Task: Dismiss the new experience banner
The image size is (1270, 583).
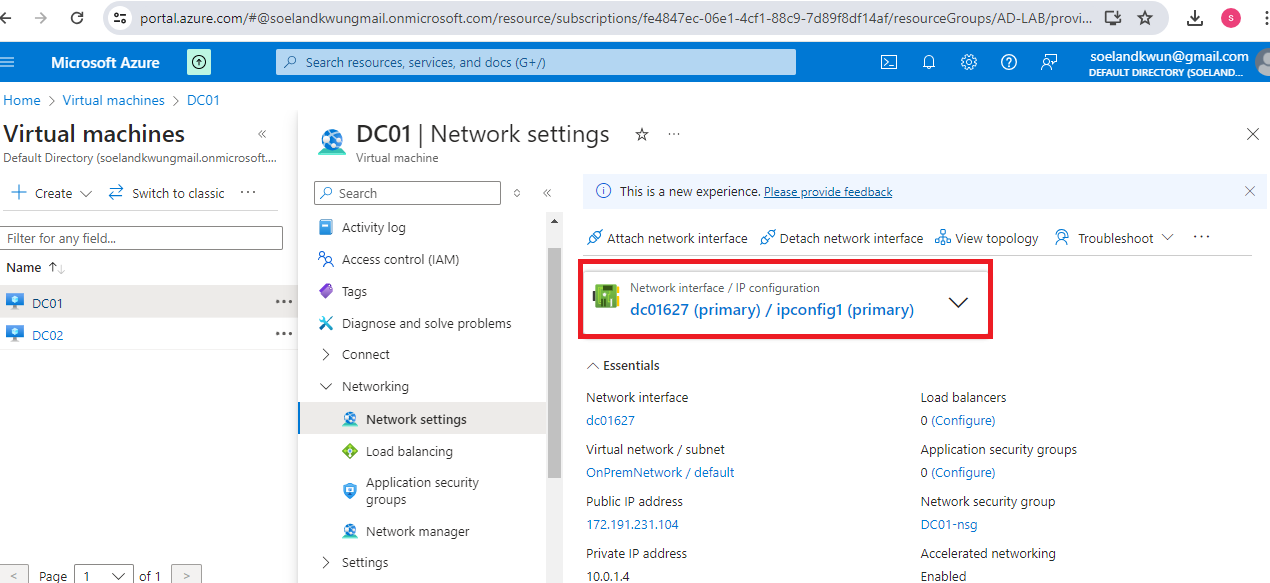Action: point(1249,191)
